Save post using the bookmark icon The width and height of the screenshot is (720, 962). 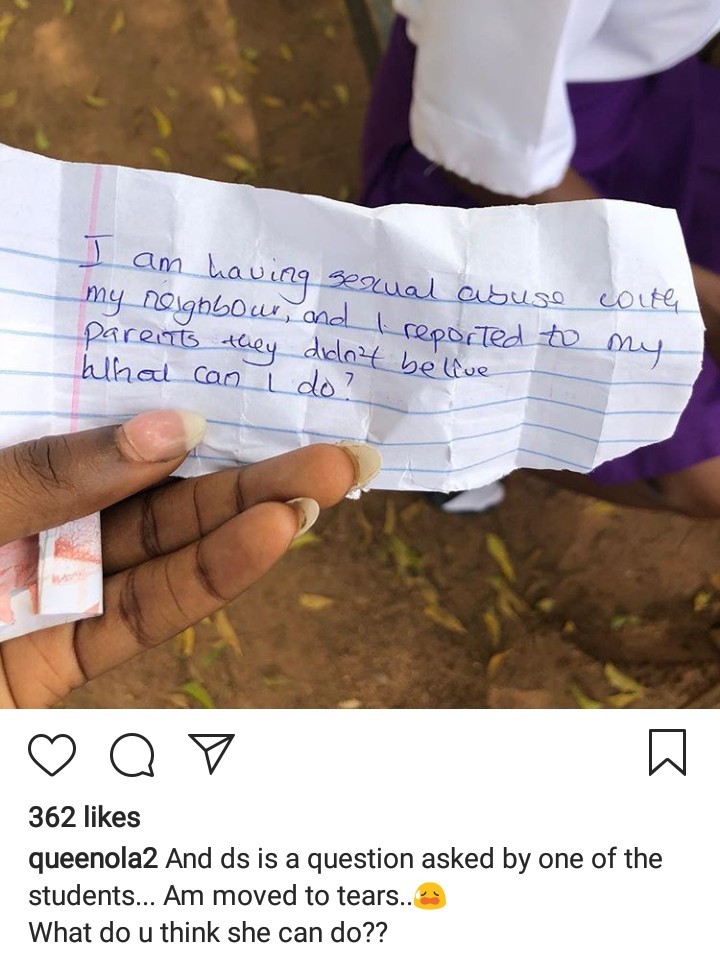[667, 752]
